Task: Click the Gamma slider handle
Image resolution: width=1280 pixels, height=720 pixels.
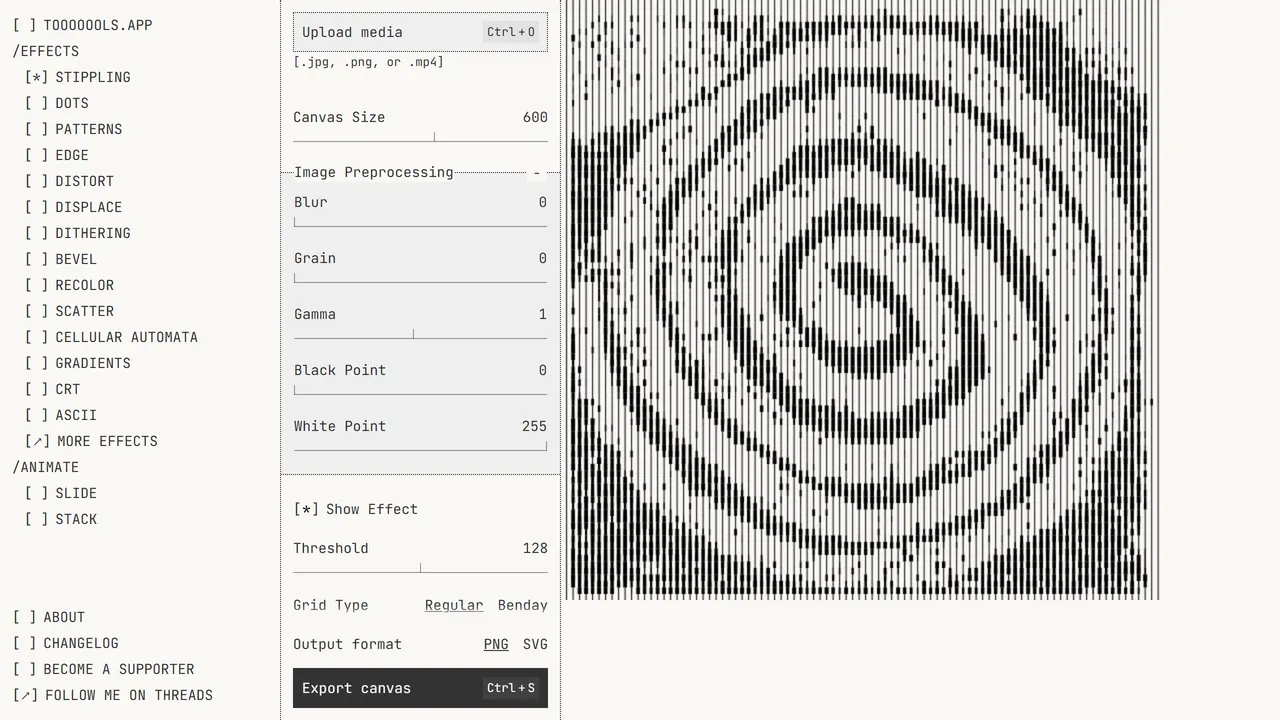Action: click(x=413, y=335)
